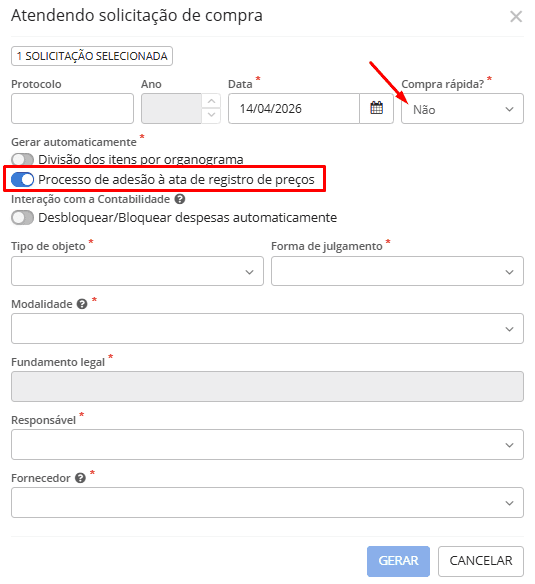Enable Divisão dos itens por organograma toggle
535x584 pixels.
coord(22,159)
